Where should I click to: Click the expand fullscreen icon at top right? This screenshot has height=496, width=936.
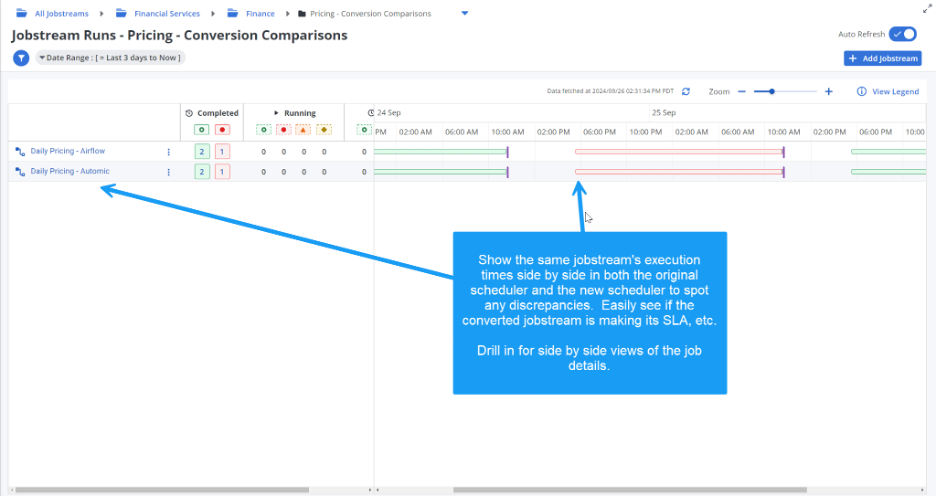(926, 8)
